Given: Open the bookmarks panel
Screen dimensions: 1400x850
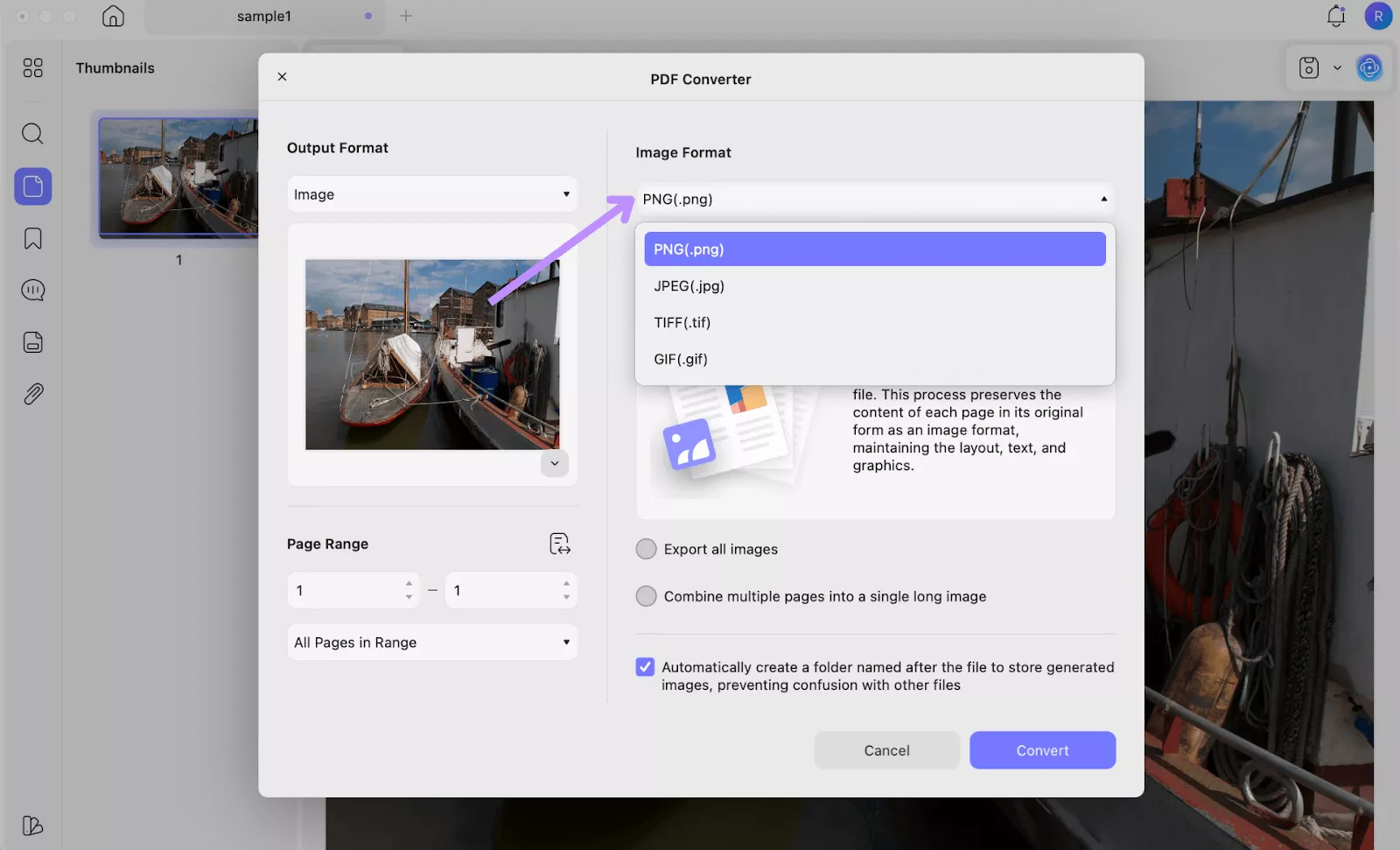Looking at the screenshot, I should [x=32, y=238].
